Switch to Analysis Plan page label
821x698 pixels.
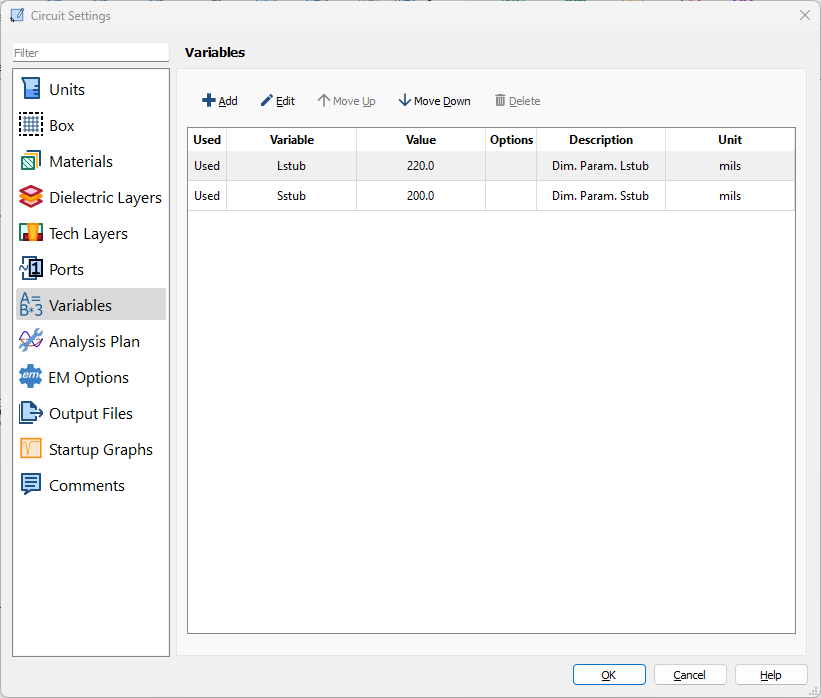tap(94, 342)
